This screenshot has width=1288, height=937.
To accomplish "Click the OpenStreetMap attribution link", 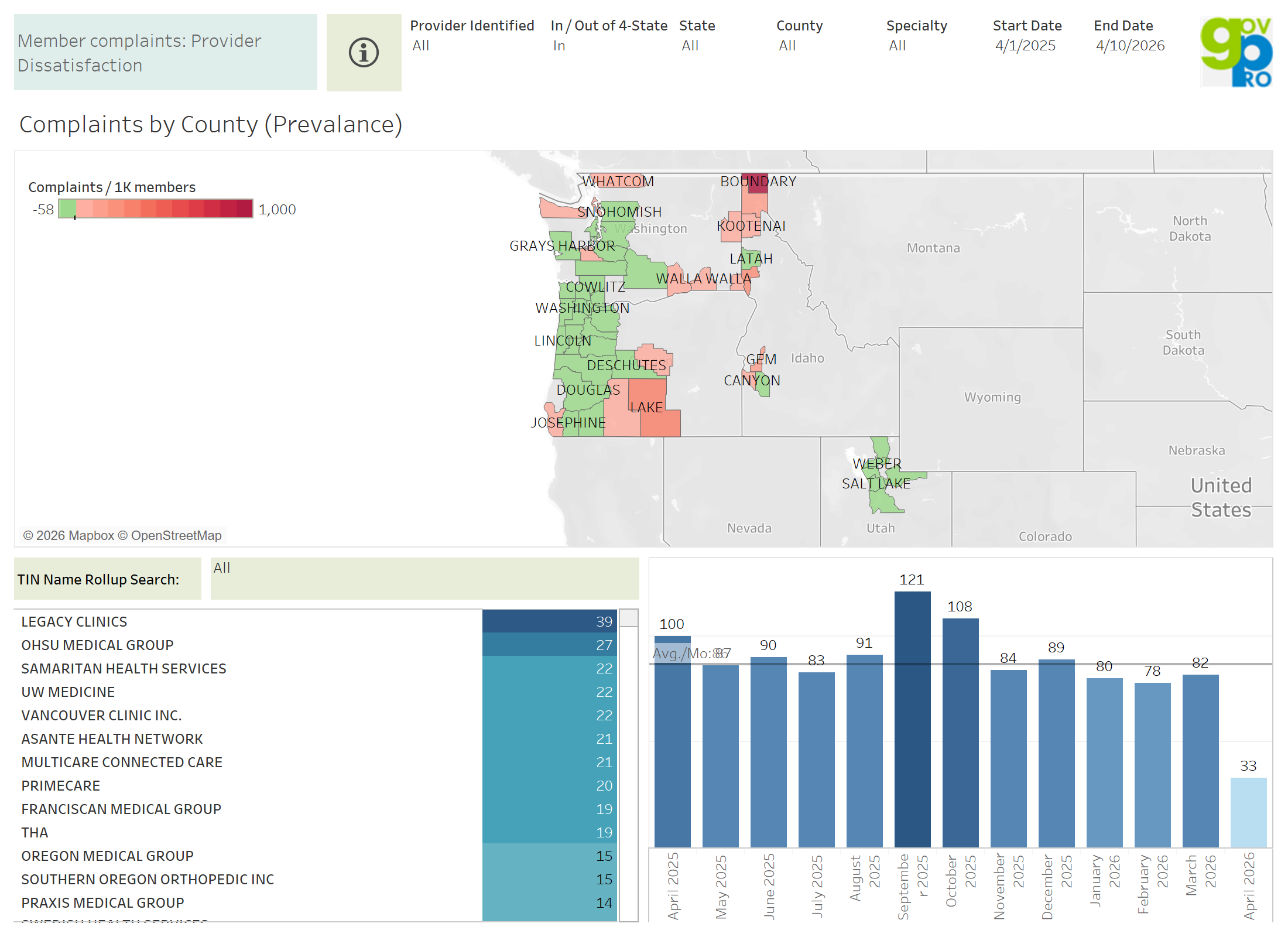I will tap(176, 535).
